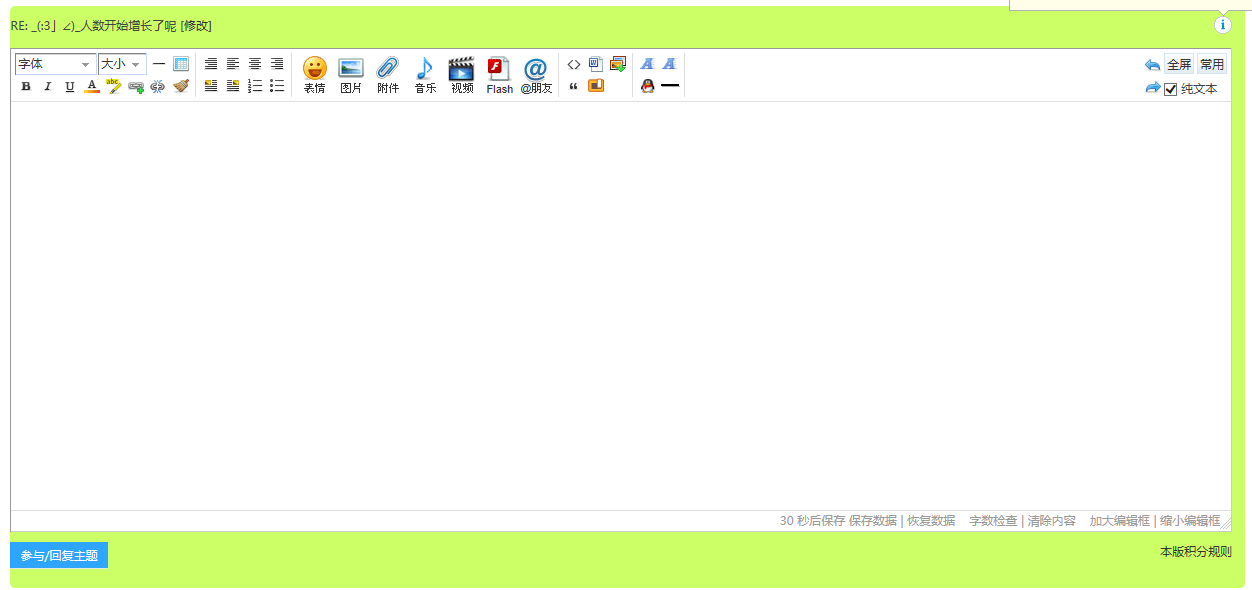The width and height of the screenshot is (1252, 590).
Task: Insert a bulleted list
Action: click(x=277, y=86)
